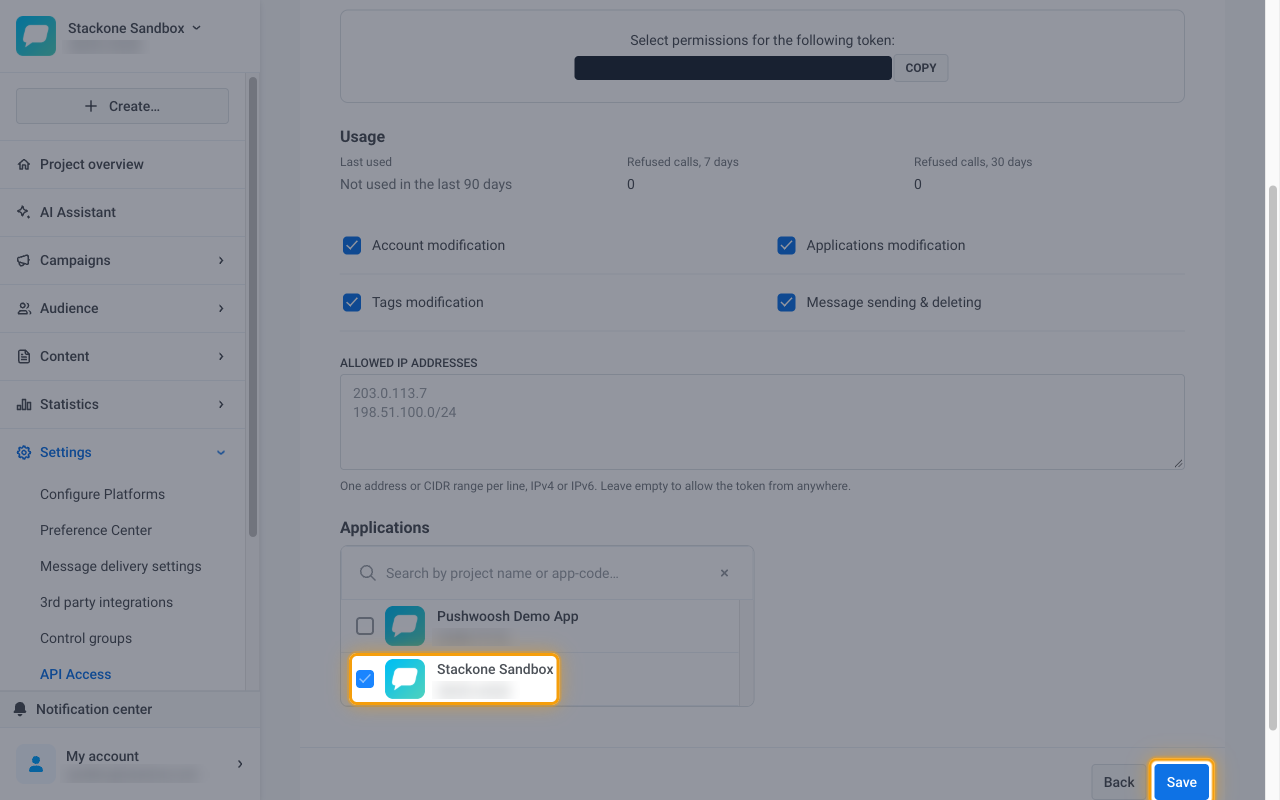Open the API Access link
This screenshot has height=800, width=1280.
(76, 674)
